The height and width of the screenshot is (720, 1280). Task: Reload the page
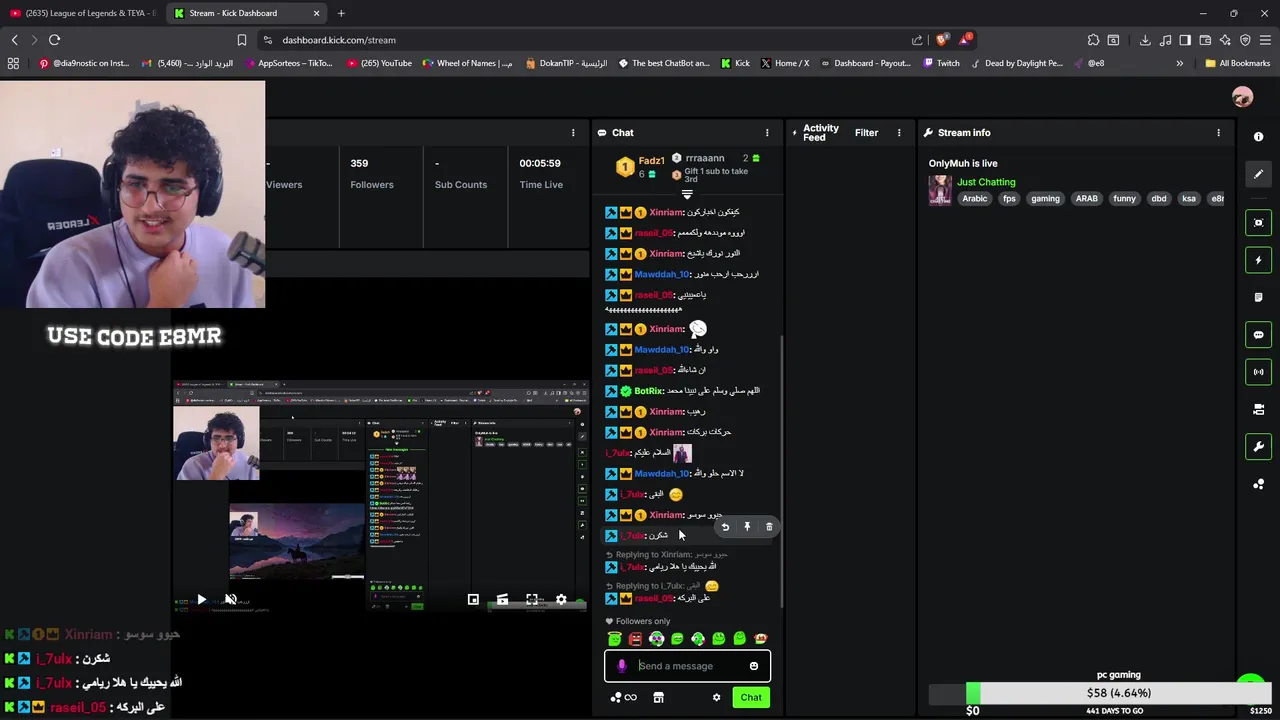click(54, 40)
